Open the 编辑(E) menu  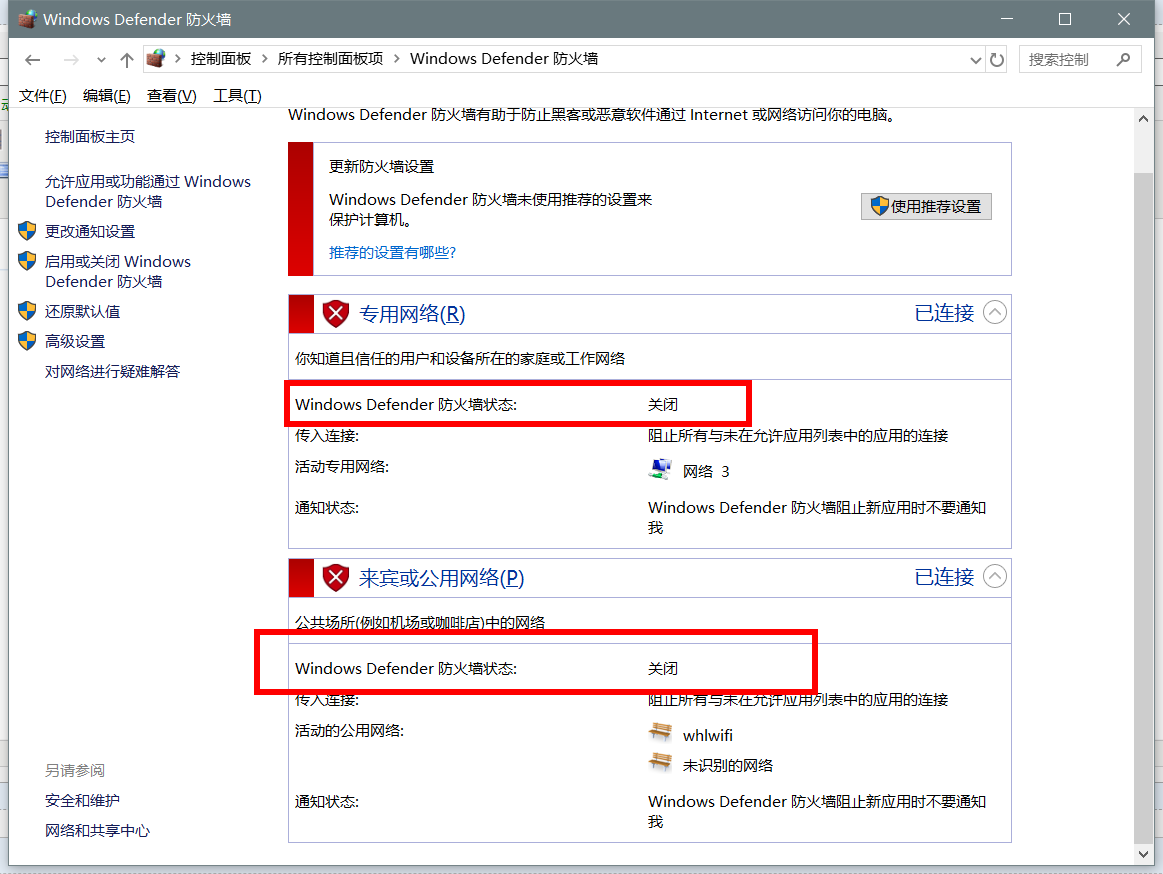(107, 96)
